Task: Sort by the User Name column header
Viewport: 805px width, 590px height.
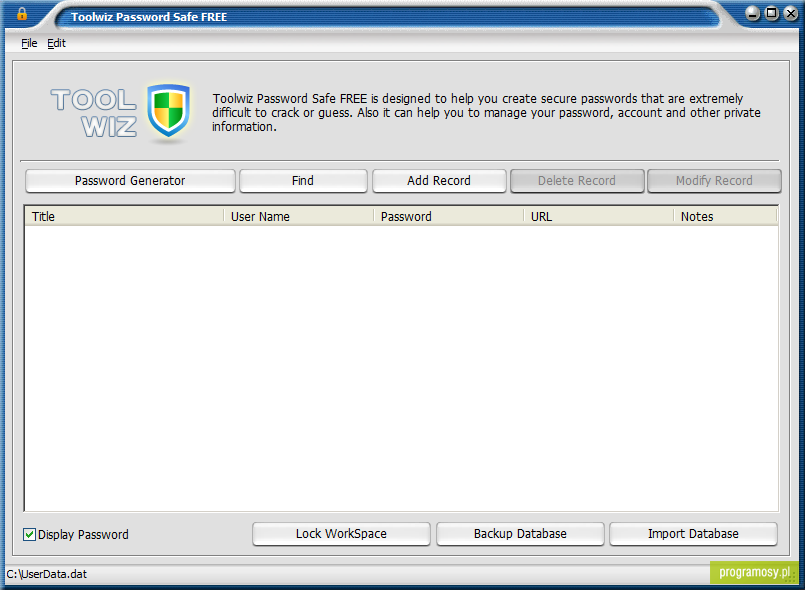Action: click(299, 217)
